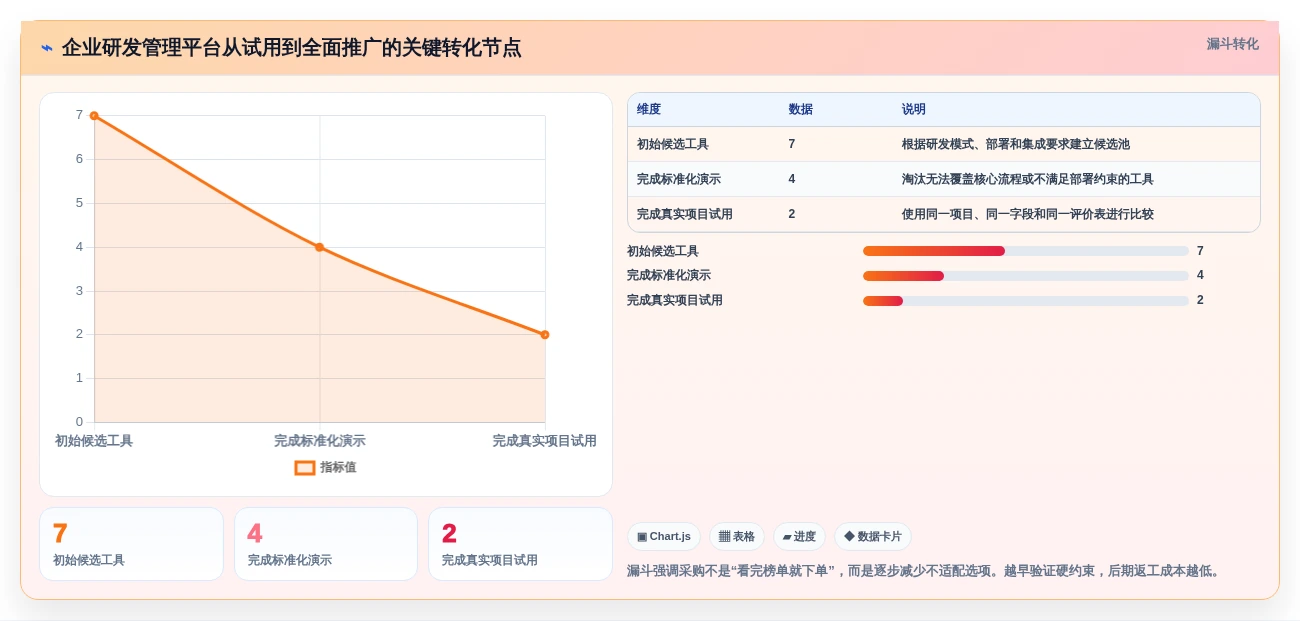
Task: Click the 完成标准化演示 progress bar
Action: tap(1026, 276)
